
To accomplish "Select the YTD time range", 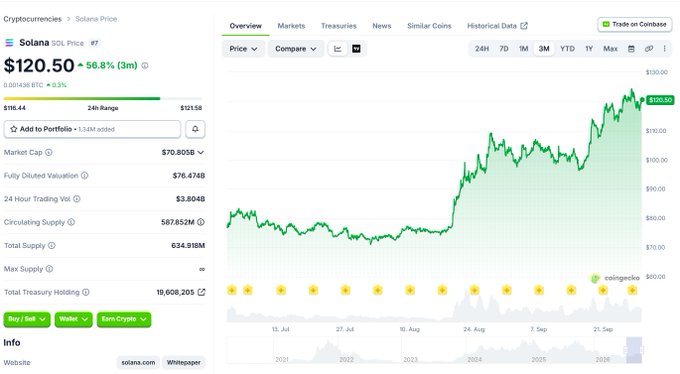I will [x=567, y=49].
